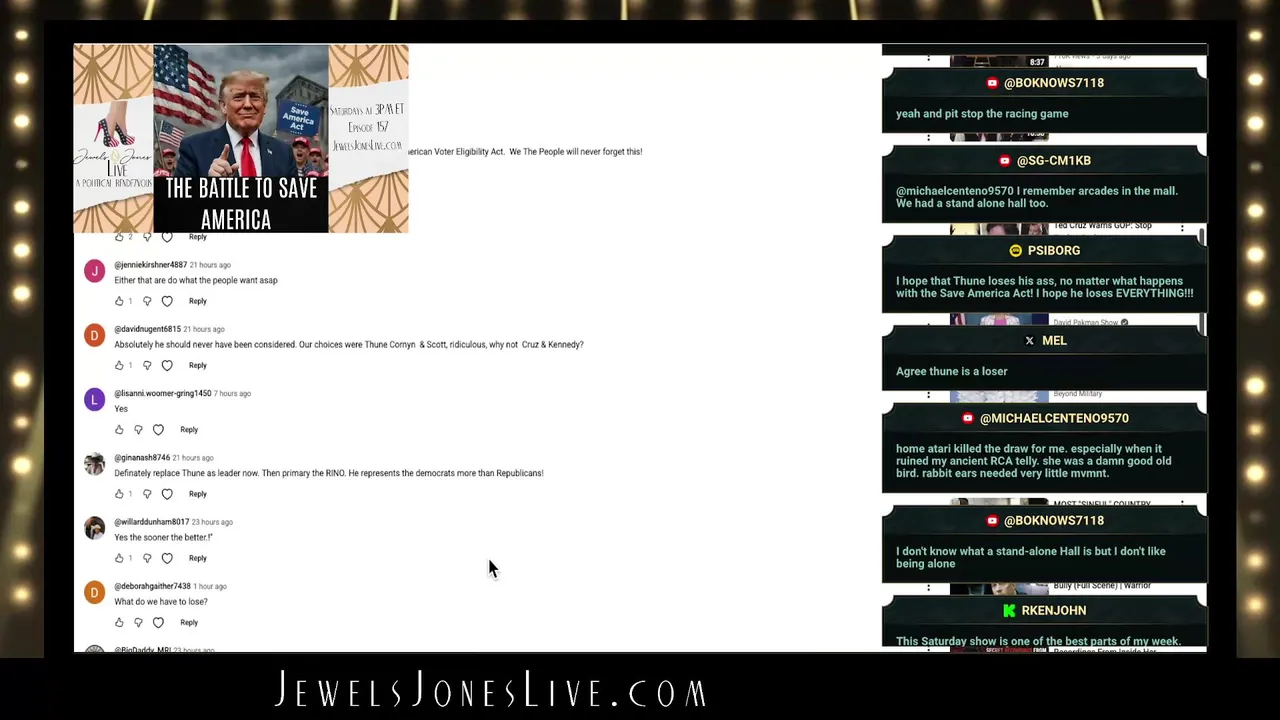
Task: Click the X platform icon beside MEL
Action: coord(1029,341)
